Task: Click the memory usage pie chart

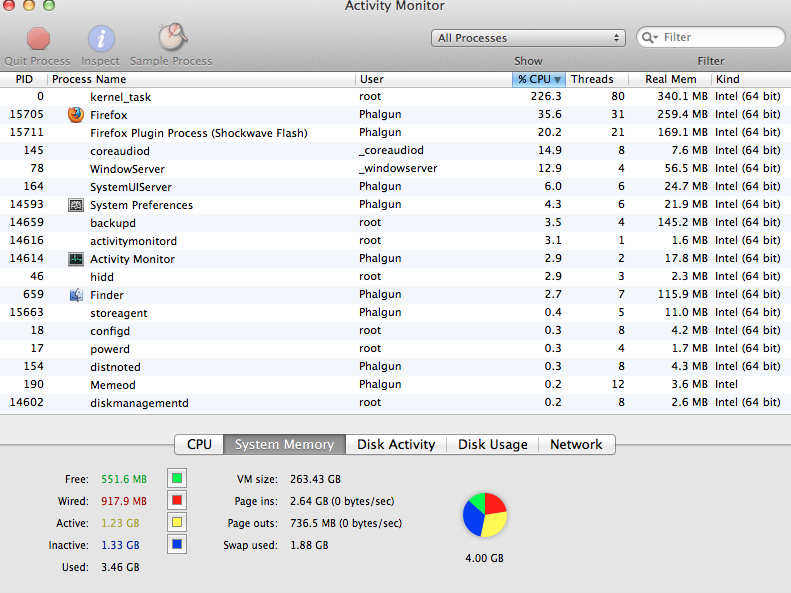Action: [x=484, y=515]
